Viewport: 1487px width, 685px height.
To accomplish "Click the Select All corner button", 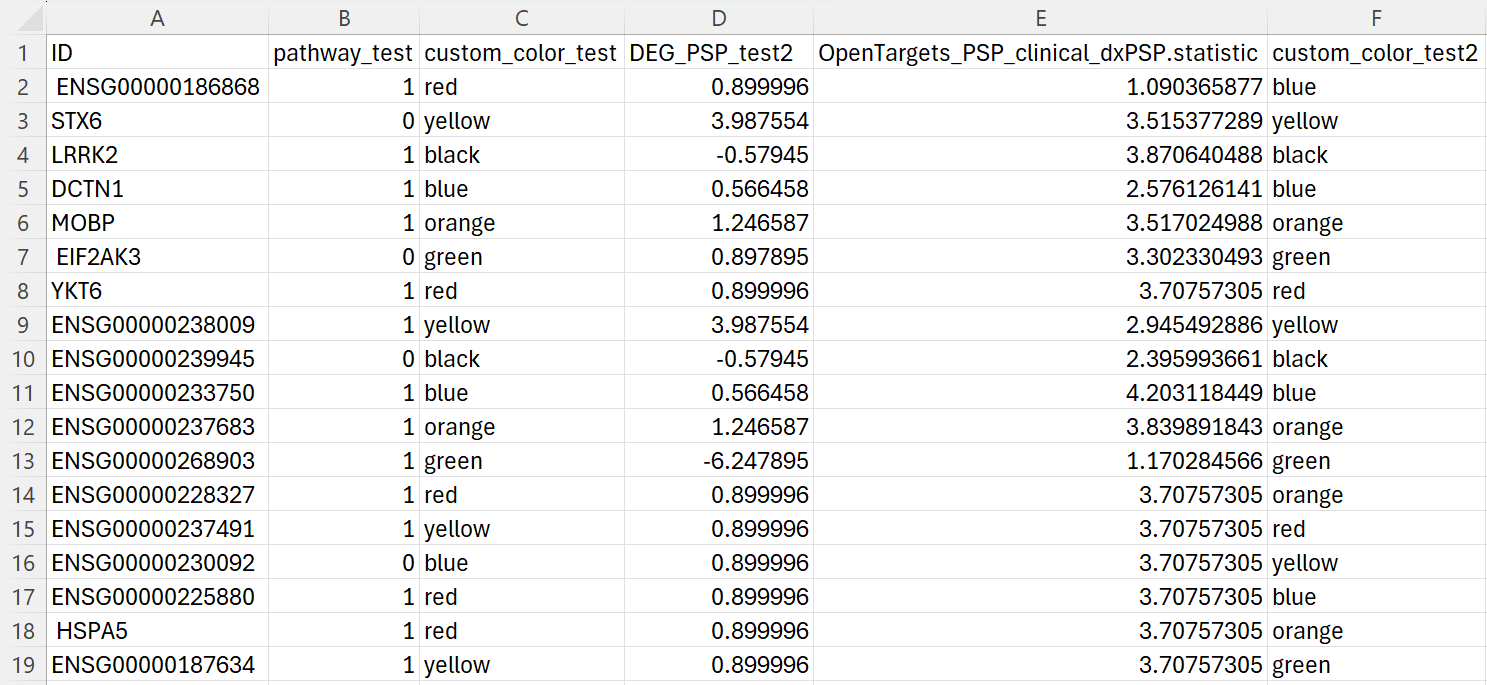I will [24, 17].
